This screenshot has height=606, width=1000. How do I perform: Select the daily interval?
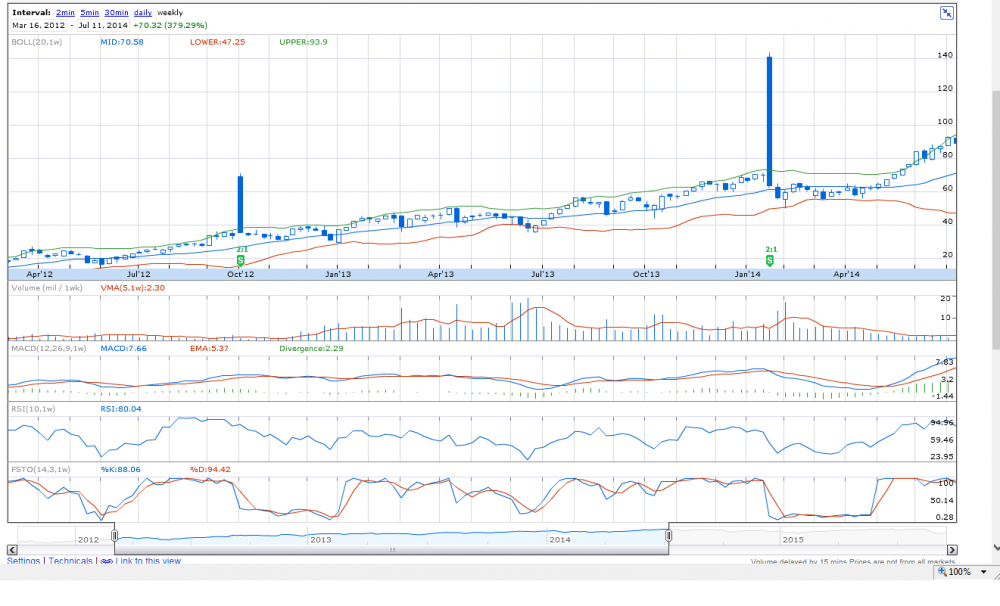[143, 12]
